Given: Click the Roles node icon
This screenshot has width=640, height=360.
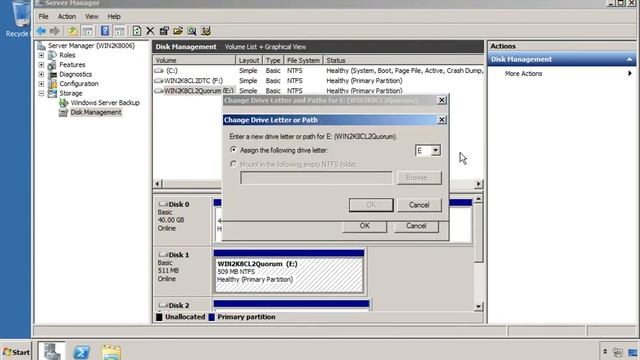Looking at the screenshot, I should pos(52,55).
